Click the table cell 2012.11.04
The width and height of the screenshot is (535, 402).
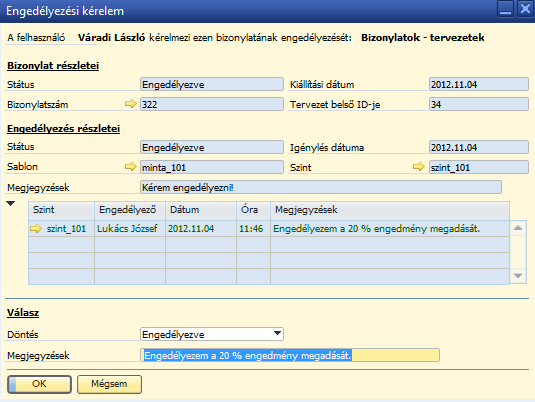coord(201,228)
